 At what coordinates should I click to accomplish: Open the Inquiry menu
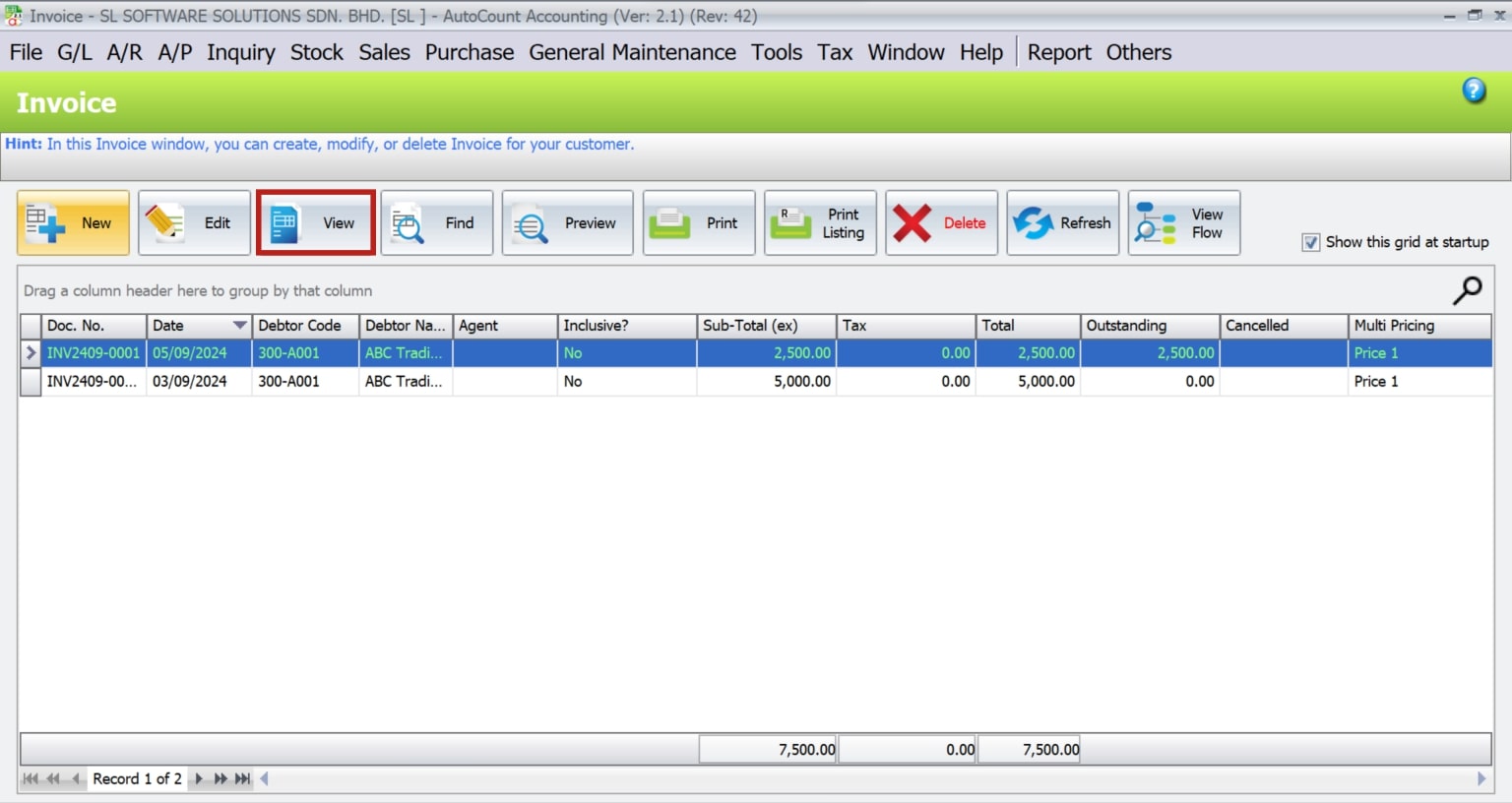click(241, 52)
